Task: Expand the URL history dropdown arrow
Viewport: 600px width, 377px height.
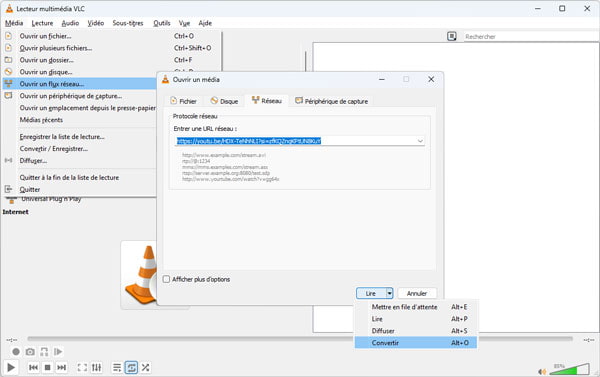Action: (420, 141)
